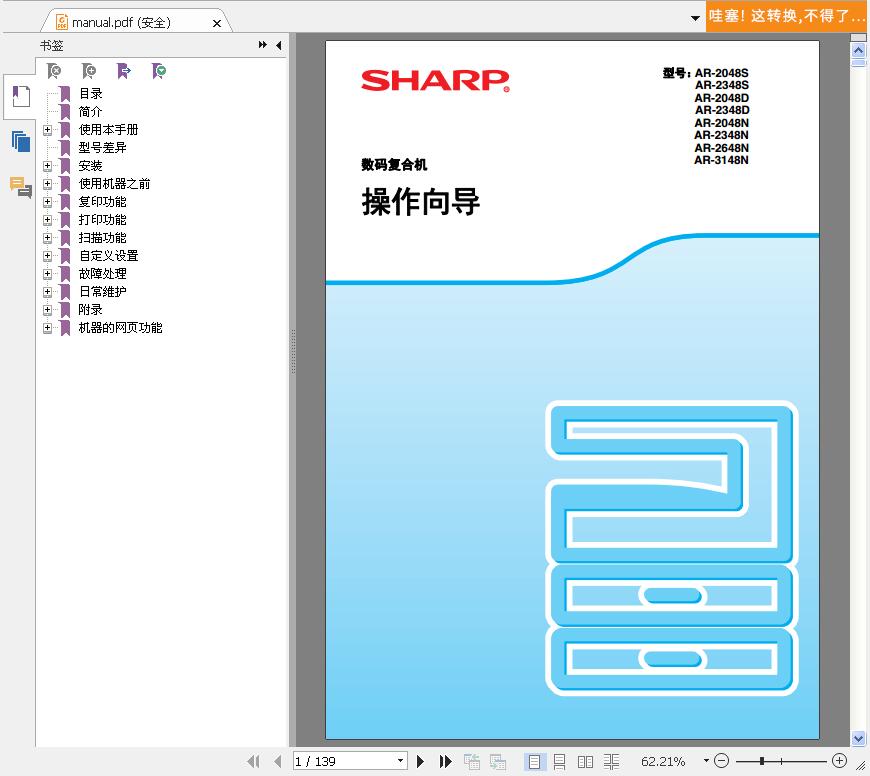Click the 操作向导 title on the page
The image size is (870, 776).
pyautogui.click(x=421, y=201)
